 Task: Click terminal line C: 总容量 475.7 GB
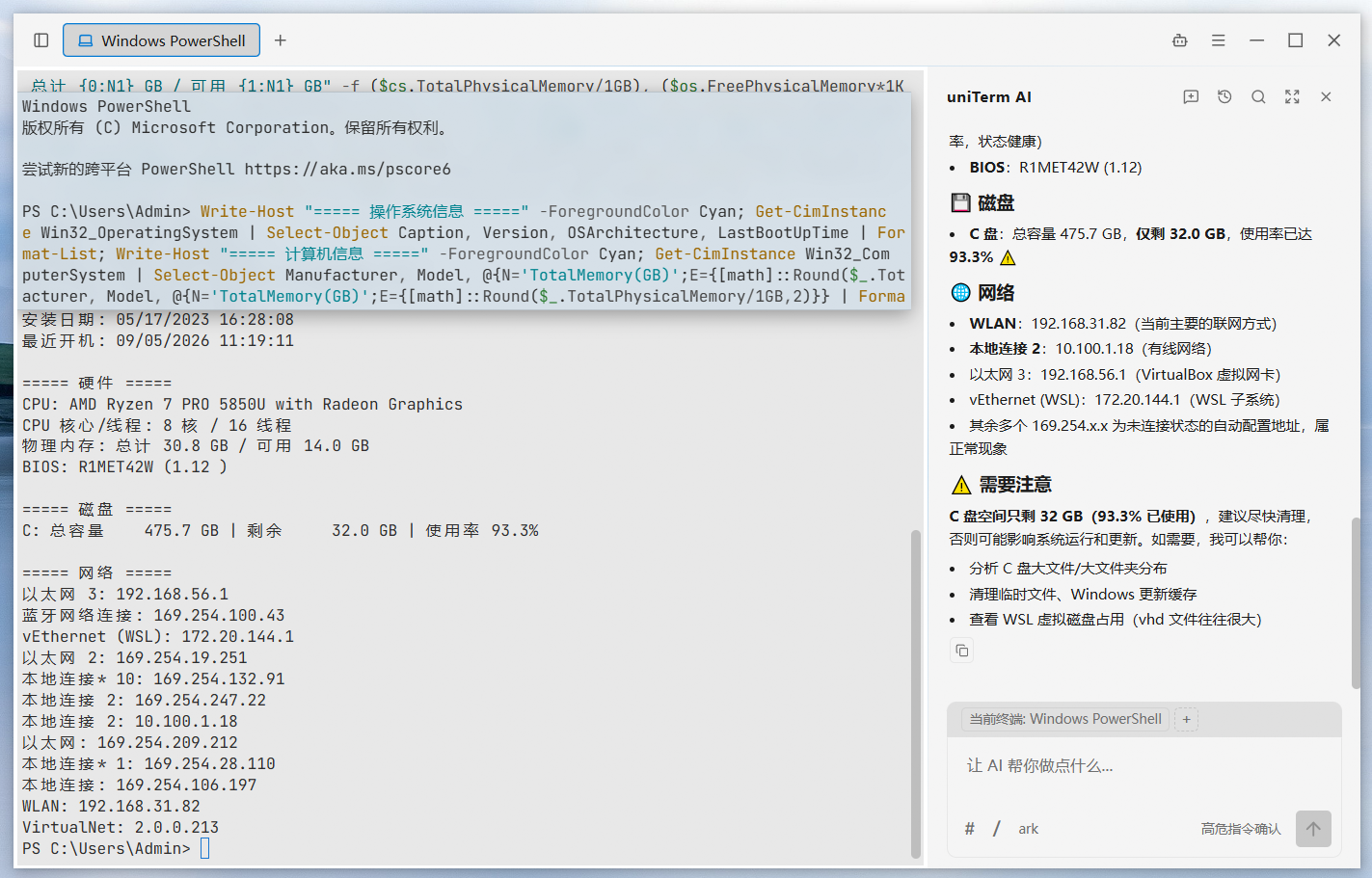coord(281,531)
